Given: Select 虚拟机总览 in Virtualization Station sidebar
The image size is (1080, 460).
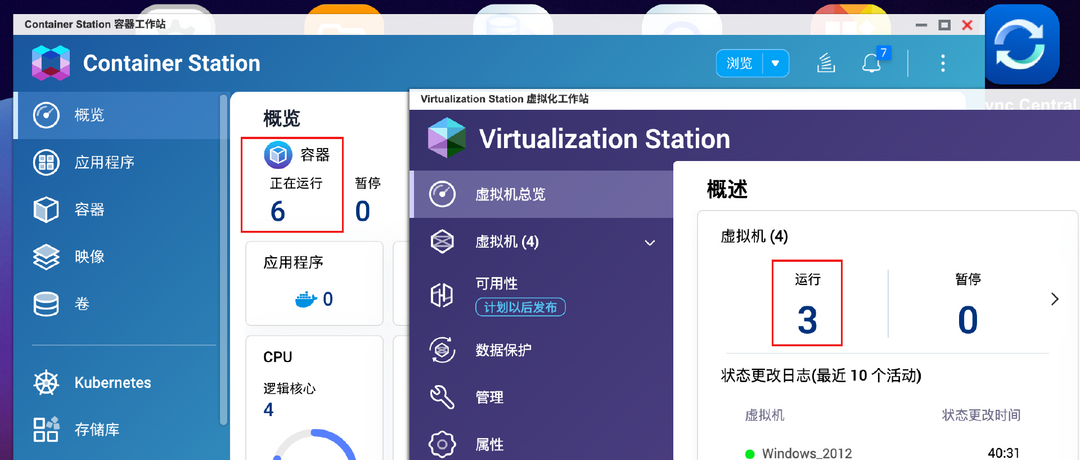Looking at the screenshot, I should click(x=541, y=194).
